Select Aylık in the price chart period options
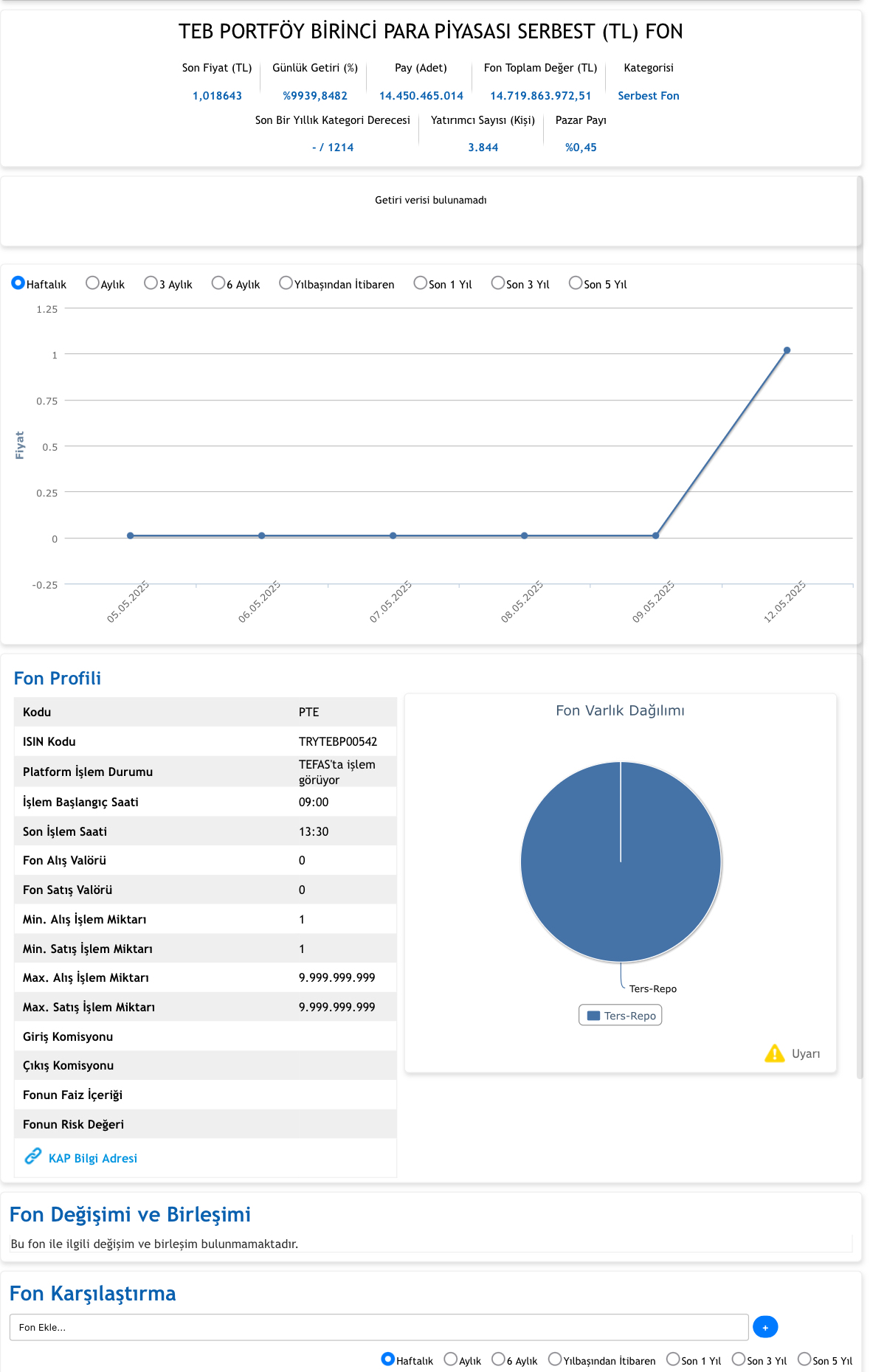Screen dimensions: 870x1372 click(x=92, y=283)
